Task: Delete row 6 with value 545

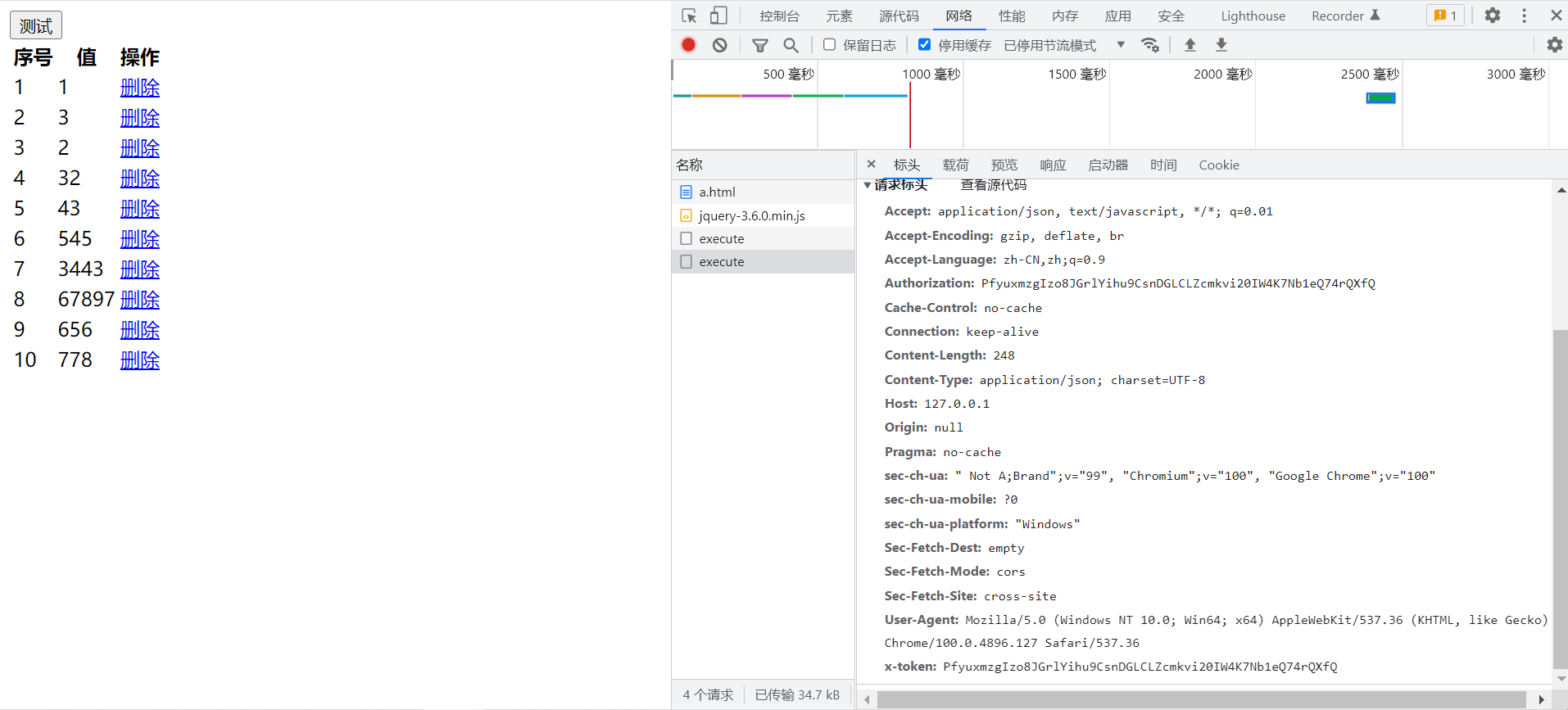Action: (140, 239)
